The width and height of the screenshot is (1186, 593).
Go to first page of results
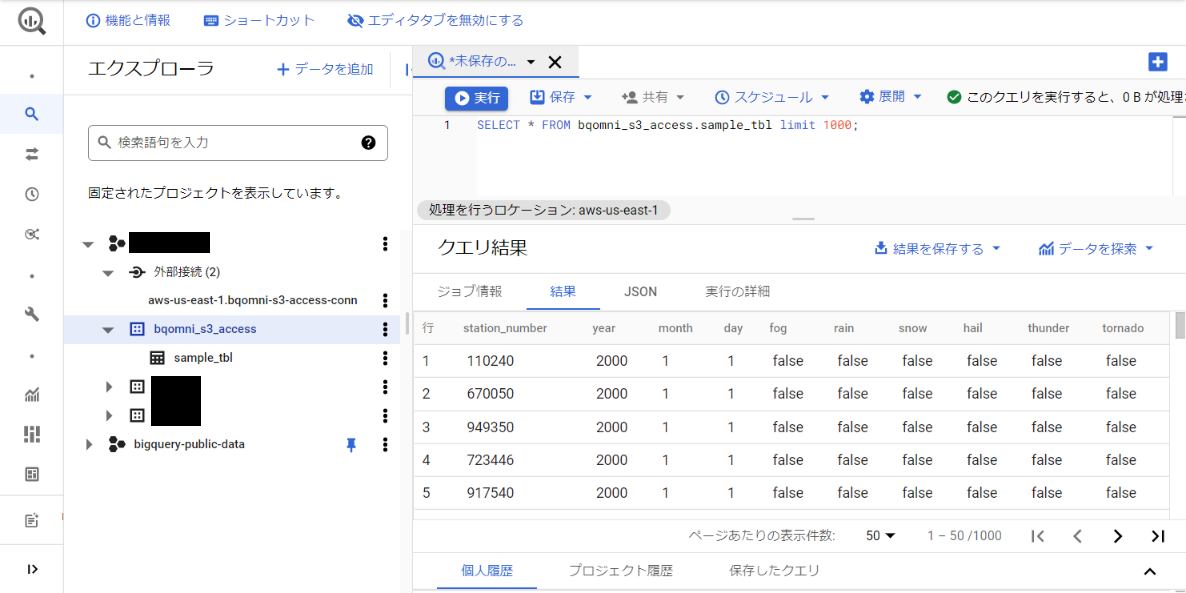coord(1038,536)
